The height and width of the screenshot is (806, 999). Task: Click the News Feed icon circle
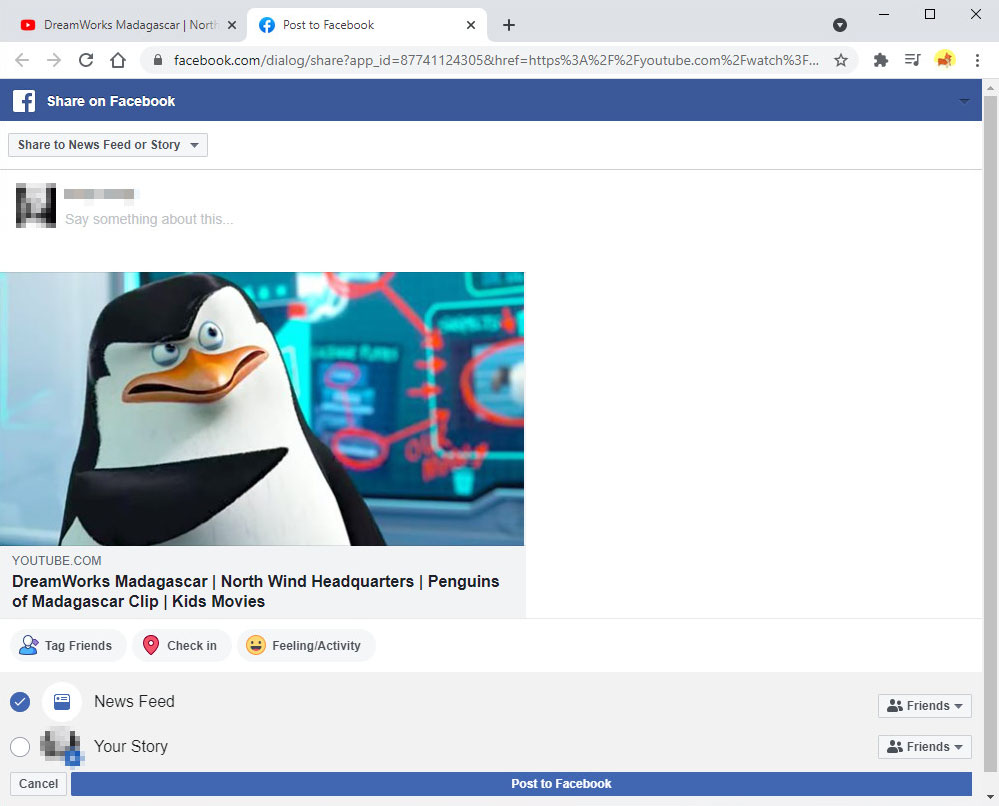coord(62,702)
